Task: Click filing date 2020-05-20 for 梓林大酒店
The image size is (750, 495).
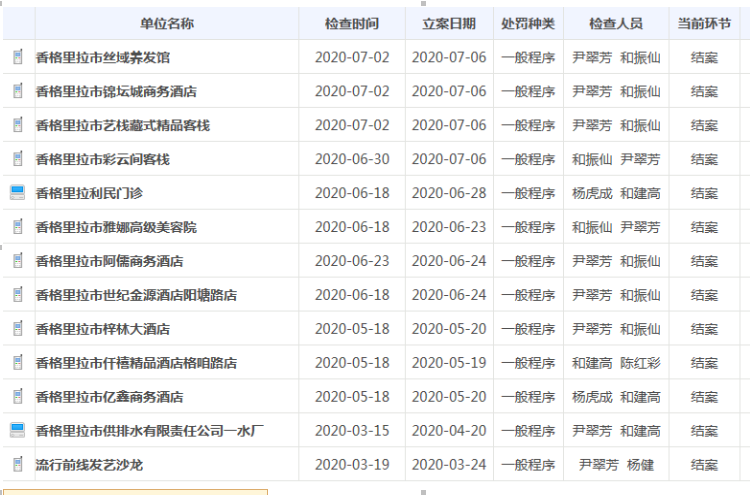Action: [x=449, y=329]
